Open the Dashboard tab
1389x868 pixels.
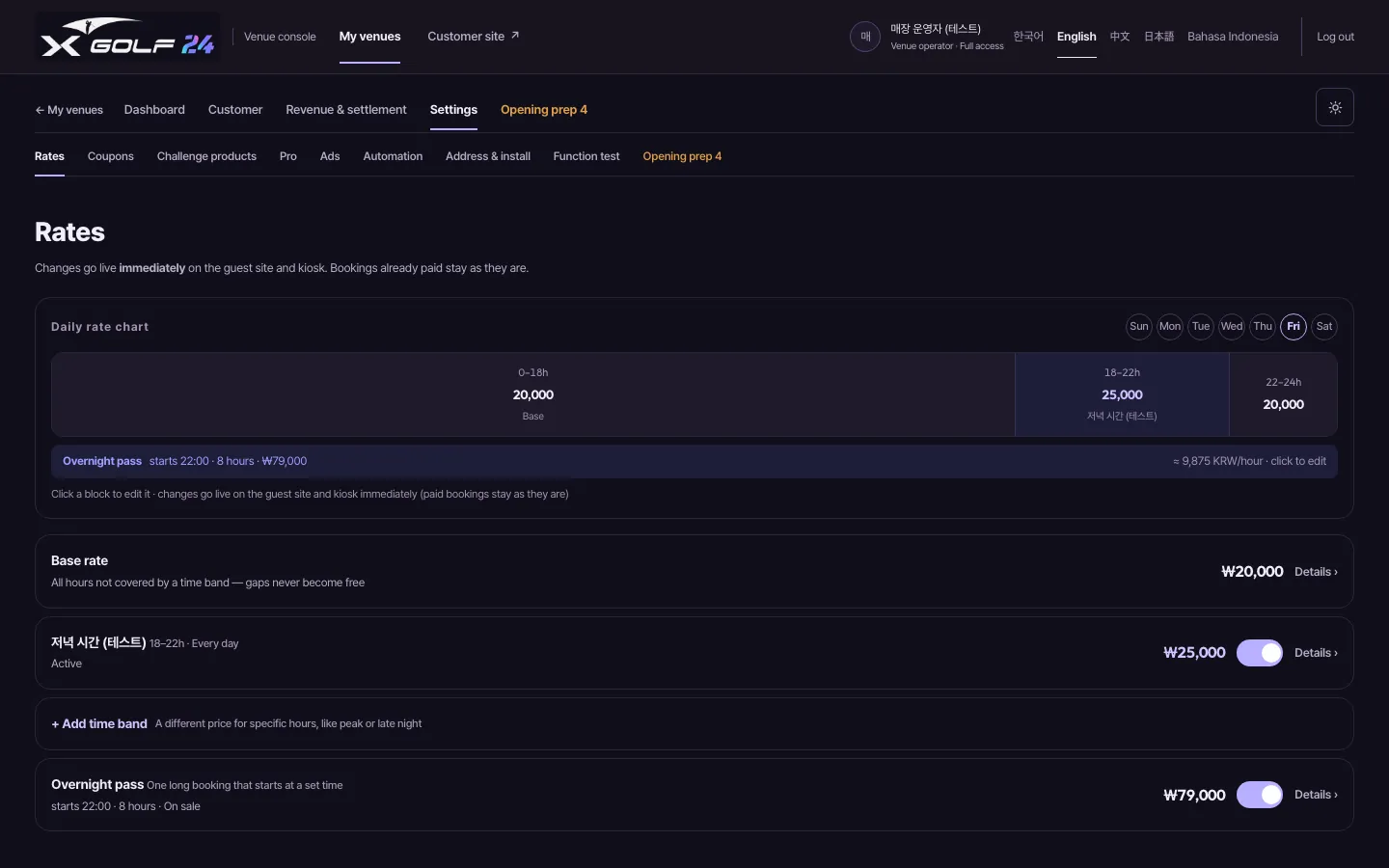154,110
